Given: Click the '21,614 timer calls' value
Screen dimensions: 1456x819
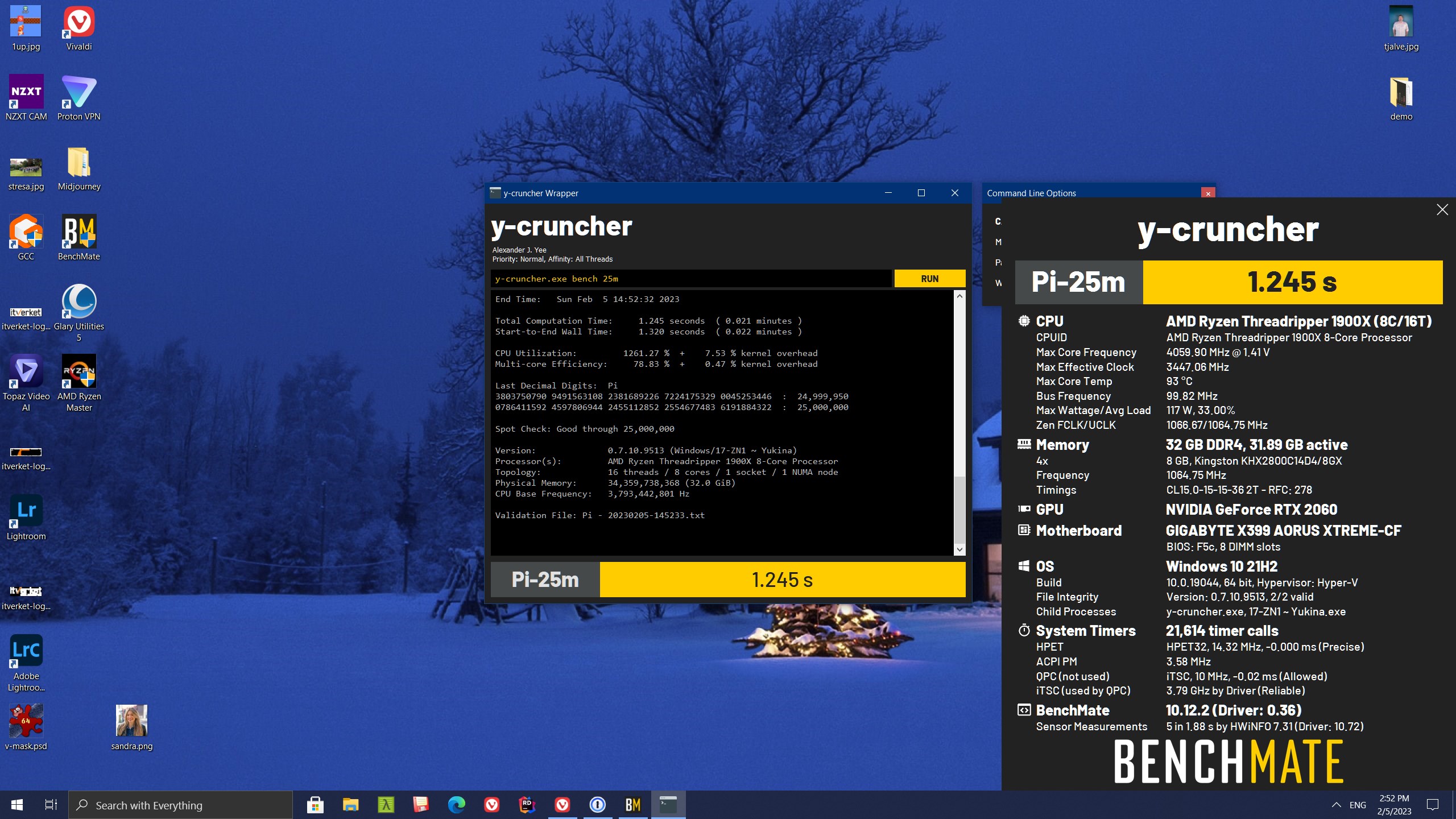Looking at the screenshot, I should (x=1222, y=631).
